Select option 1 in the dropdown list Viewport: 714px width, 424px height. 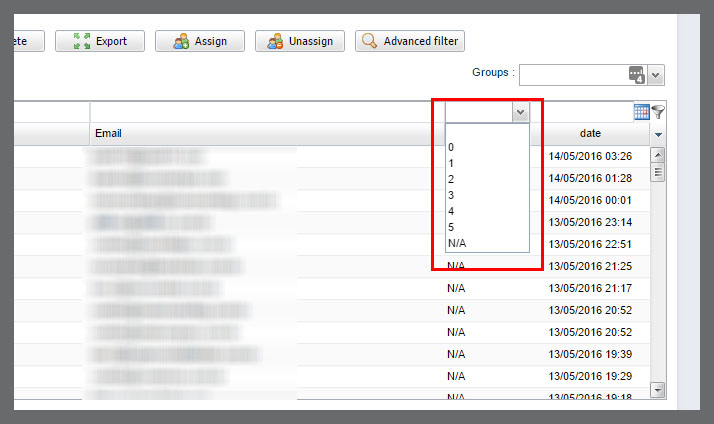pos(487,163)
